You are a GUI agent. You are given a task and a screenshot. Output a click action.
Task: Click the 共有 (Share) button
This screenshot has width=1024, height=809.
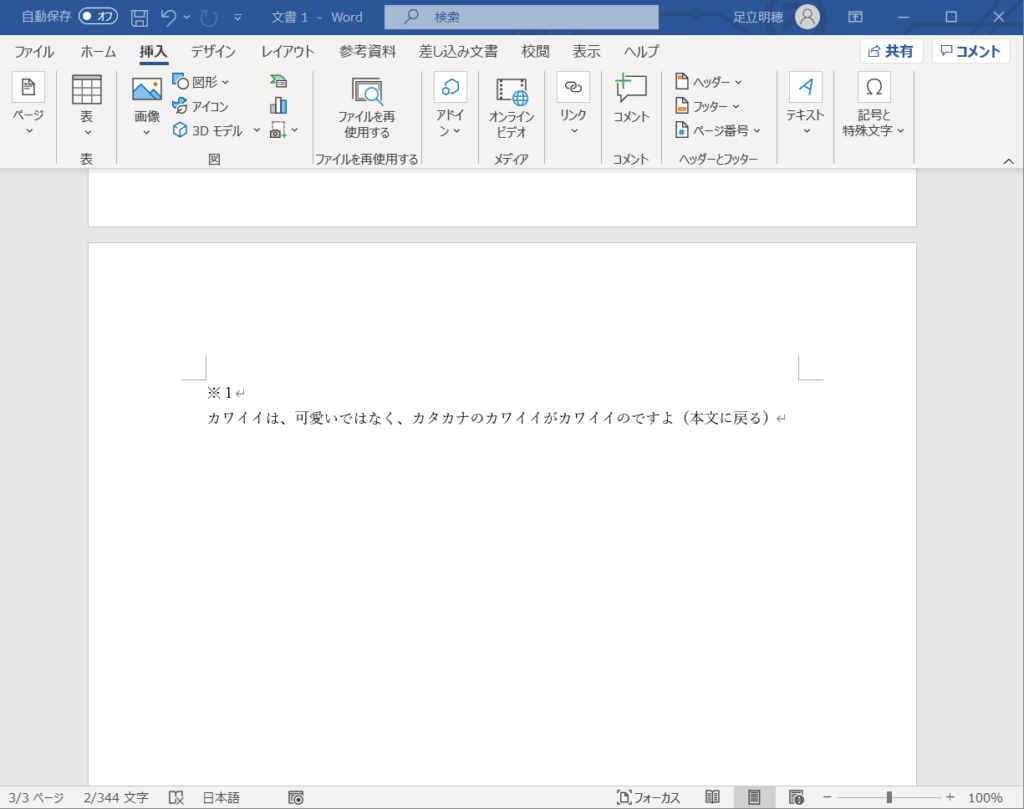pyautogui.click(x=891, y=52)
